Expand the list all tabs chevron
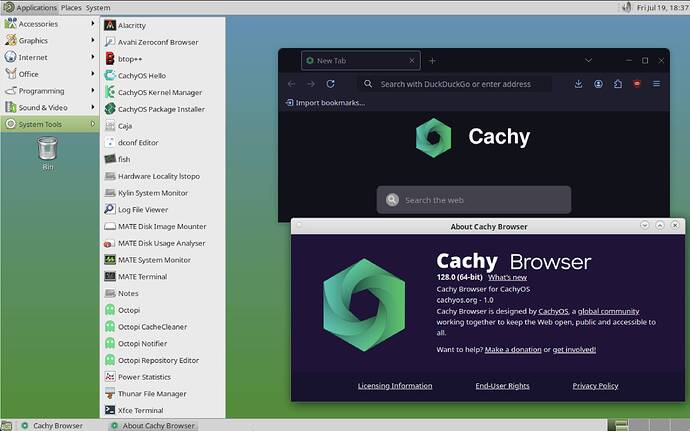Screen dimensions: 690x431 (588, 60)
